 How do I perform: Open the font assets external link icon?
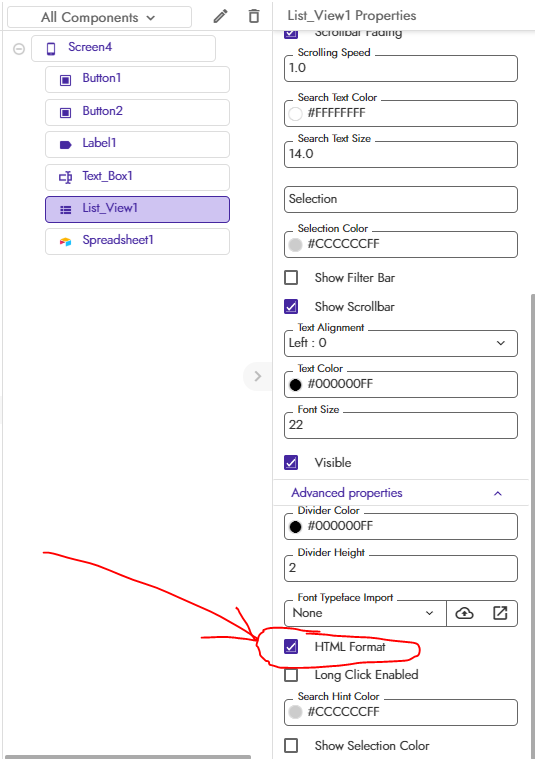pyautogui.click(x=500, y=613)
